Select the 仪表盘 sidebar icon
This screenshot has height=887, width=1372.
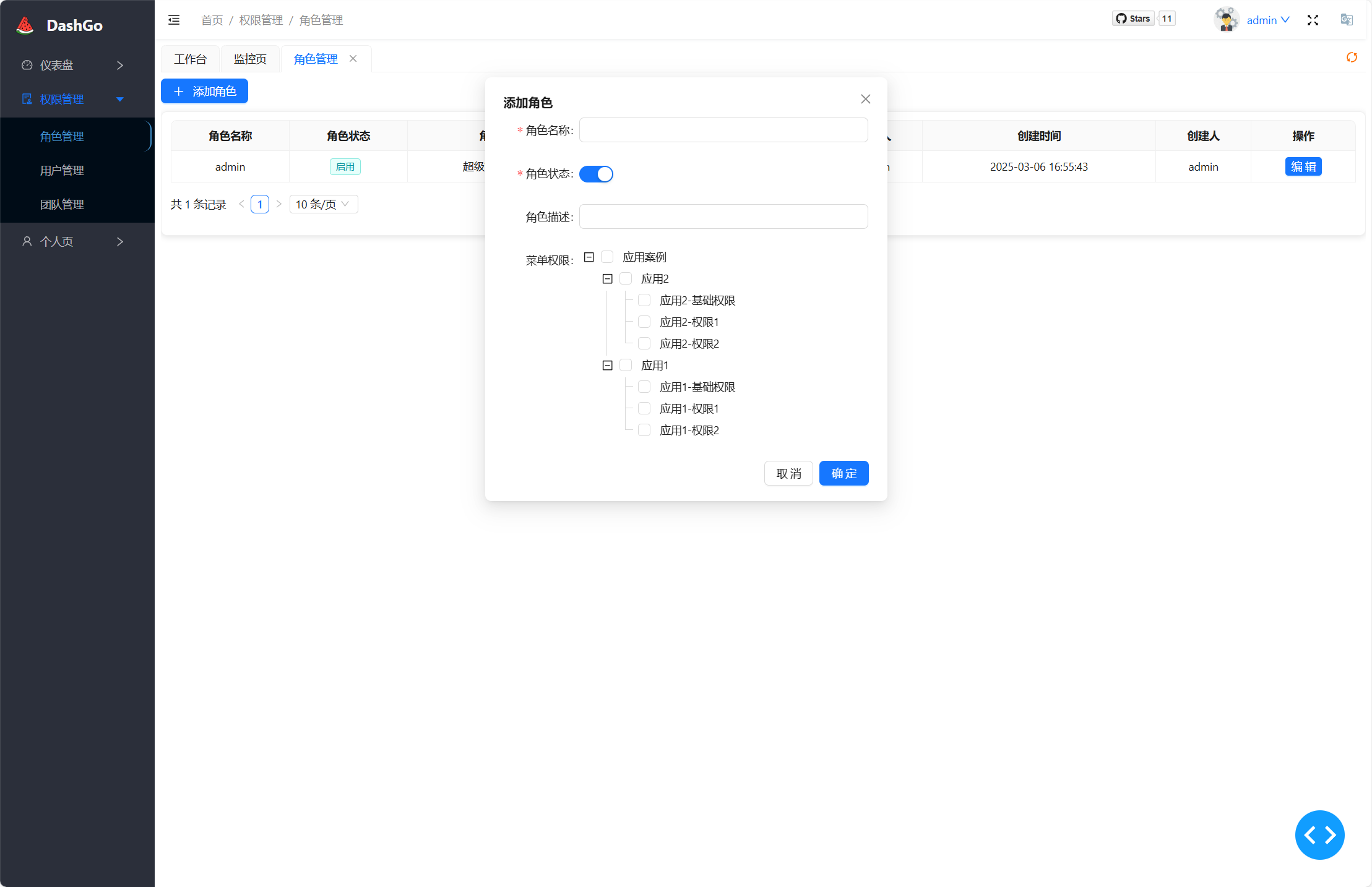(27, 64)
